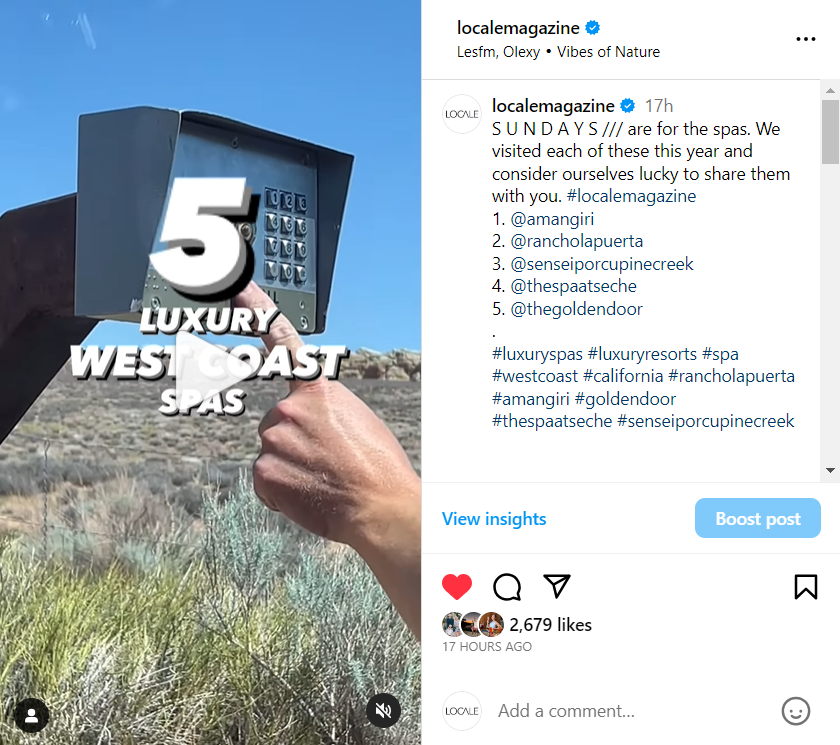Viewport: 840px width, 745px height.
Task: Open @thegoldendoor profile mention
Action: [x=576, y=309]
